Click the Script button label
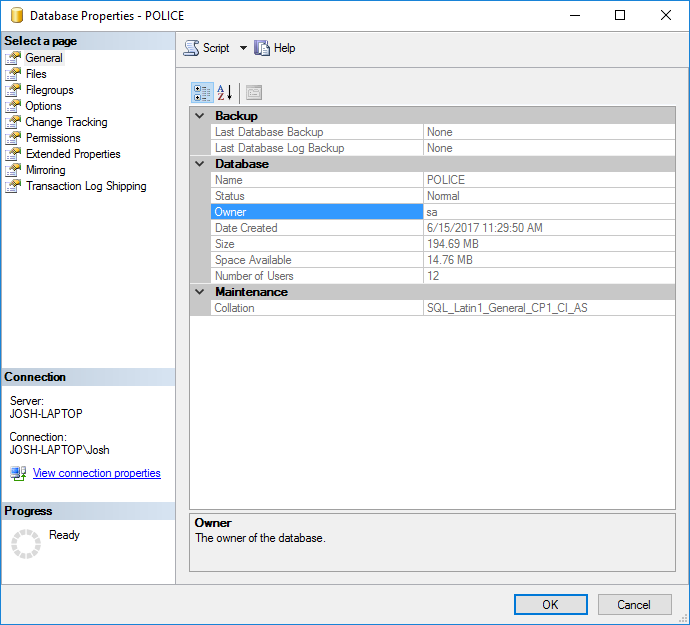The height and width of the screenshot is (625, 690). (x=216, y=48)
